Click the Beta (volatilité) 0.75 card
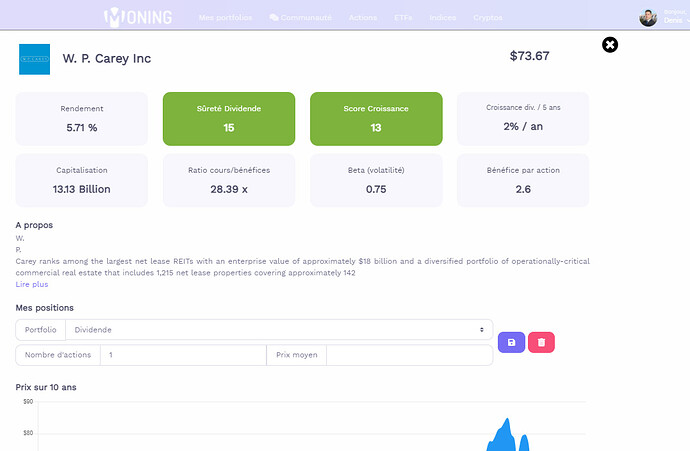 coord(376,180)
